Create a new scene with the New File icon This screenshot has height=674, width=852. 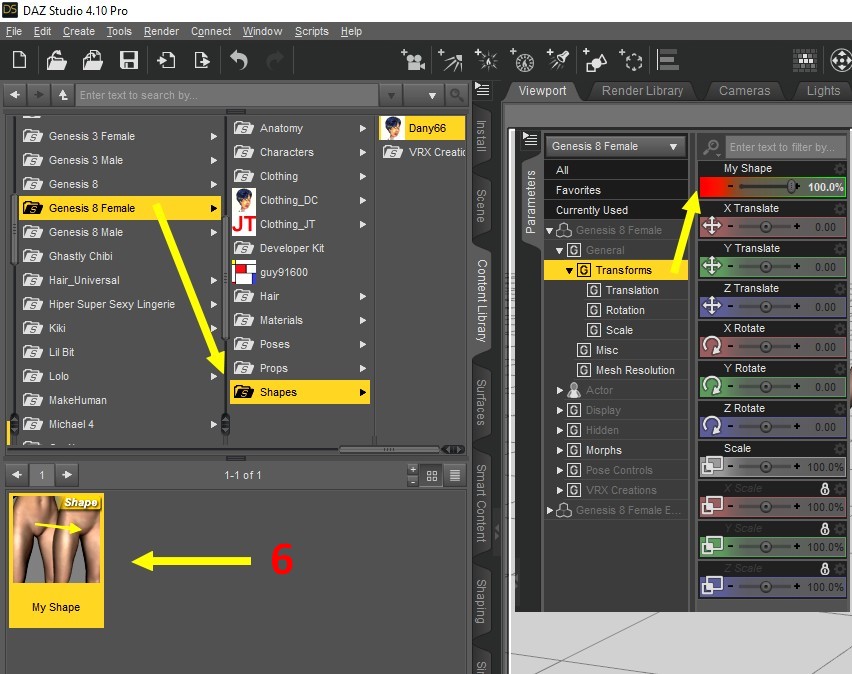20,59
